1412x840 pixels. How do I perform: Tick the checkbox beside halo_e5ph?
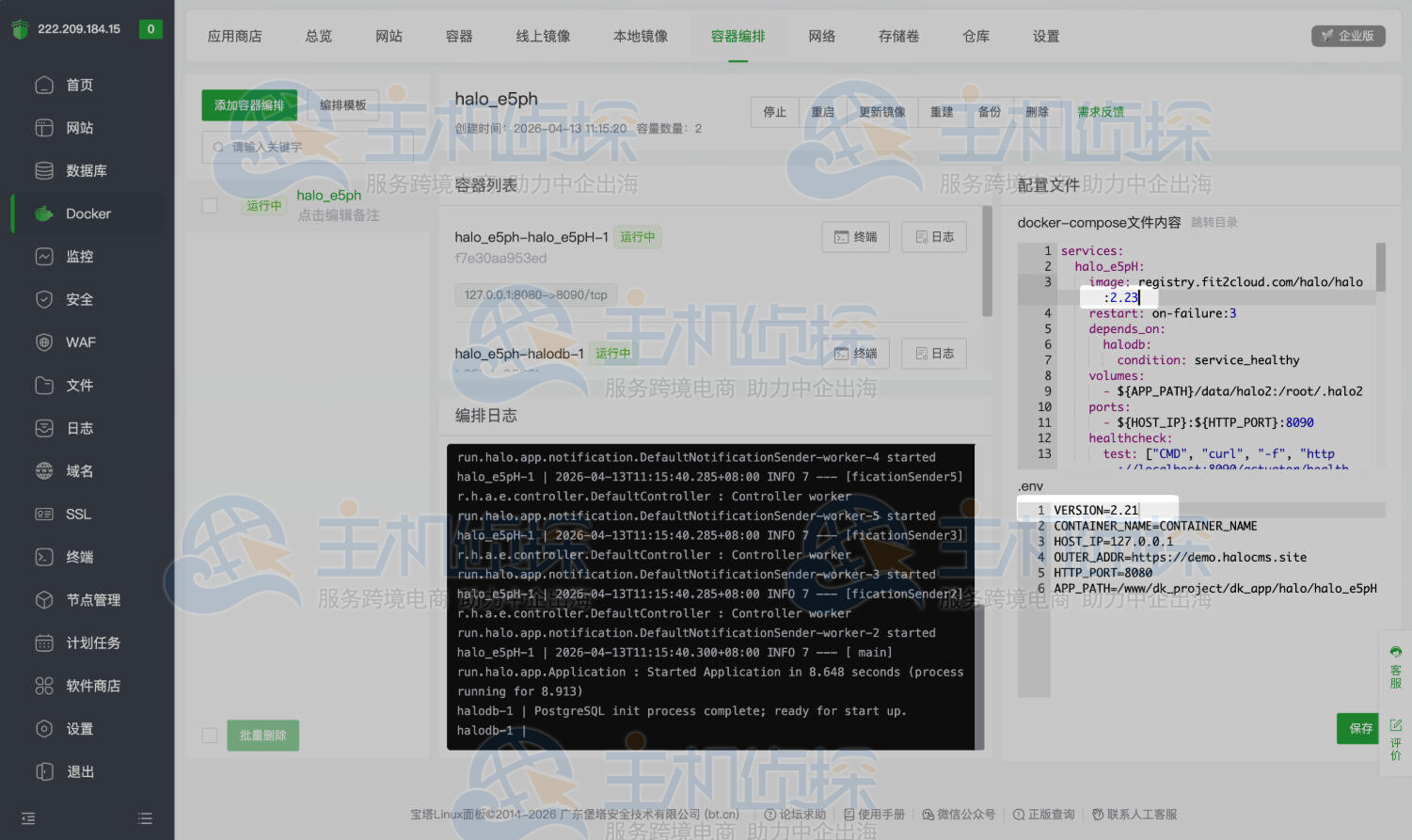[x=210, y=205]
